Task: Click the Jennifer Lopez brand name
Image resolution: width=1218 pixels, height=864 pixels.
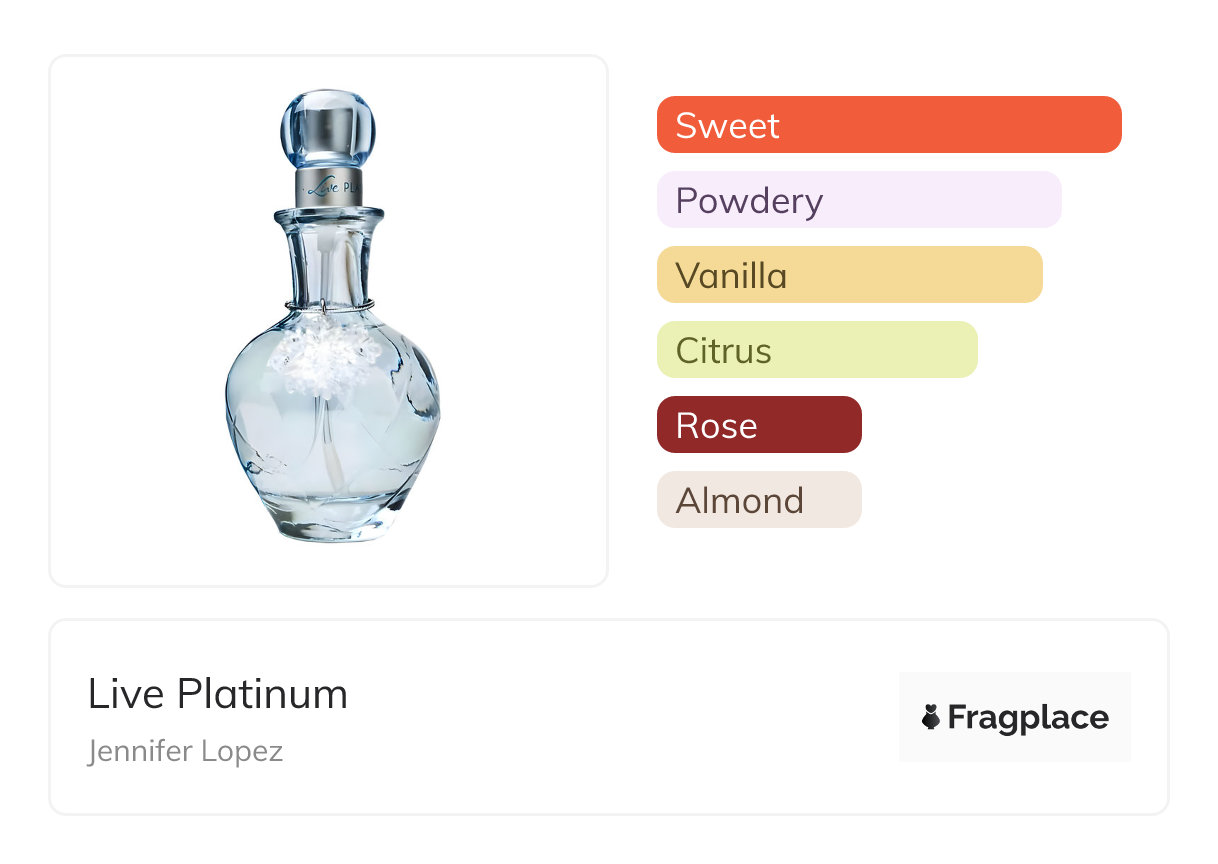Action: (x=185, y=751)
